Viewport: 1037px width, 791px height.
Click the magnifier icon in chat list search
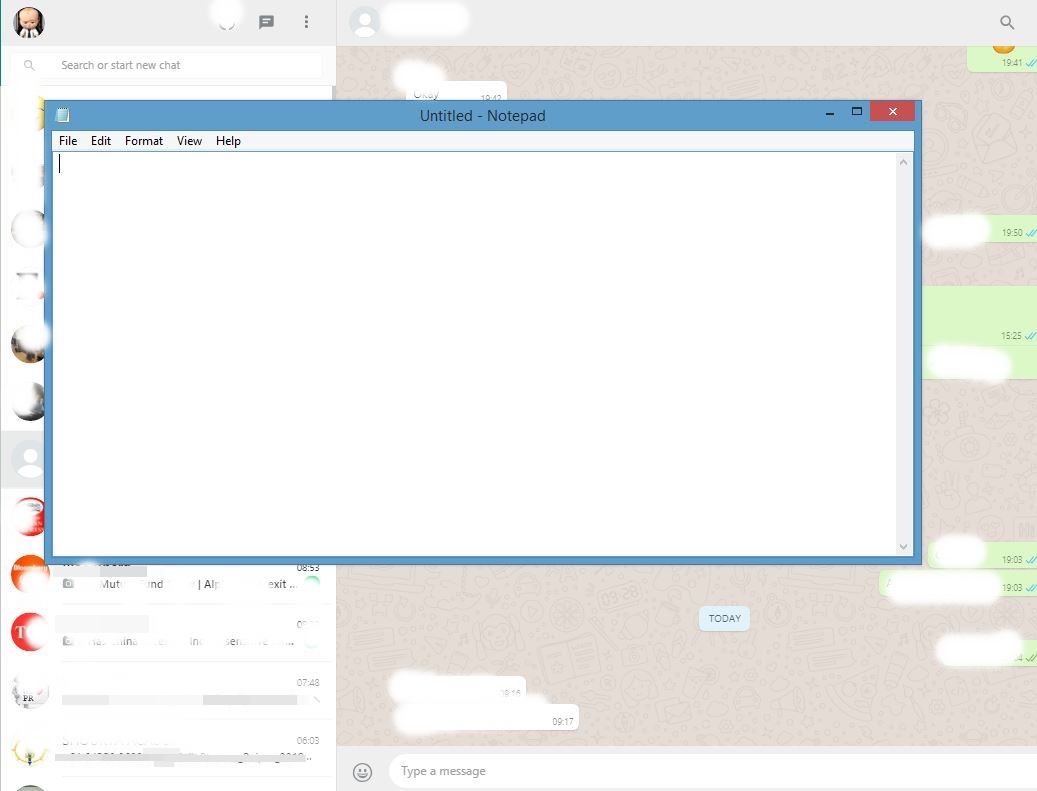tap(29, 65)
